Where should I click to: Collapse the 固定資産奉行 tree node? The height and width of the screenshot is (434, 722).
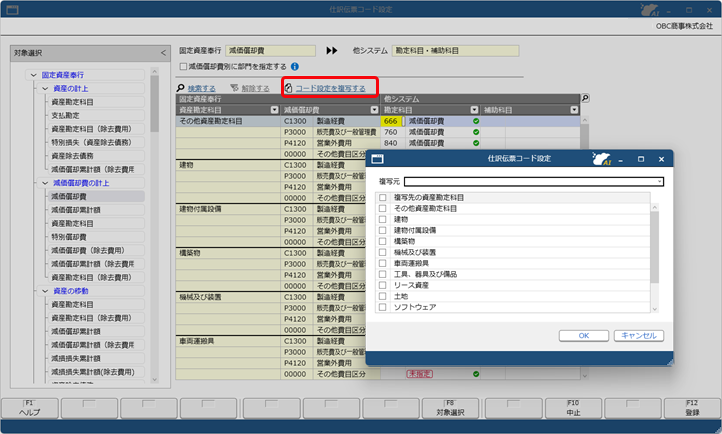[33, 75]
